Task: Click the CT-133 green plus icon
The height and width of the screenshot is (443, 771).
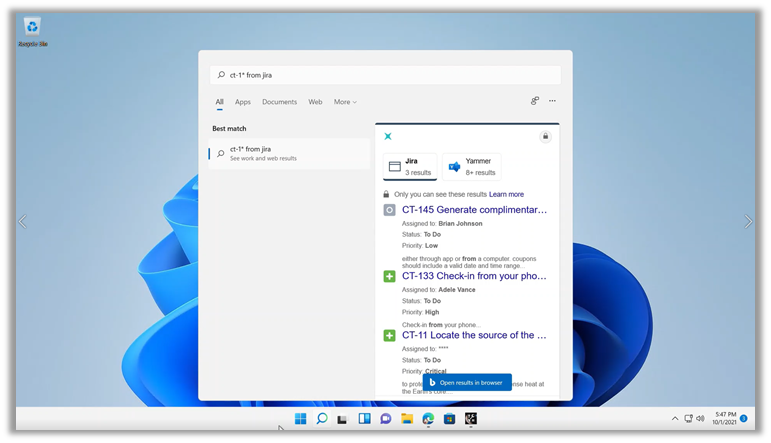Action: coord(389,276)
